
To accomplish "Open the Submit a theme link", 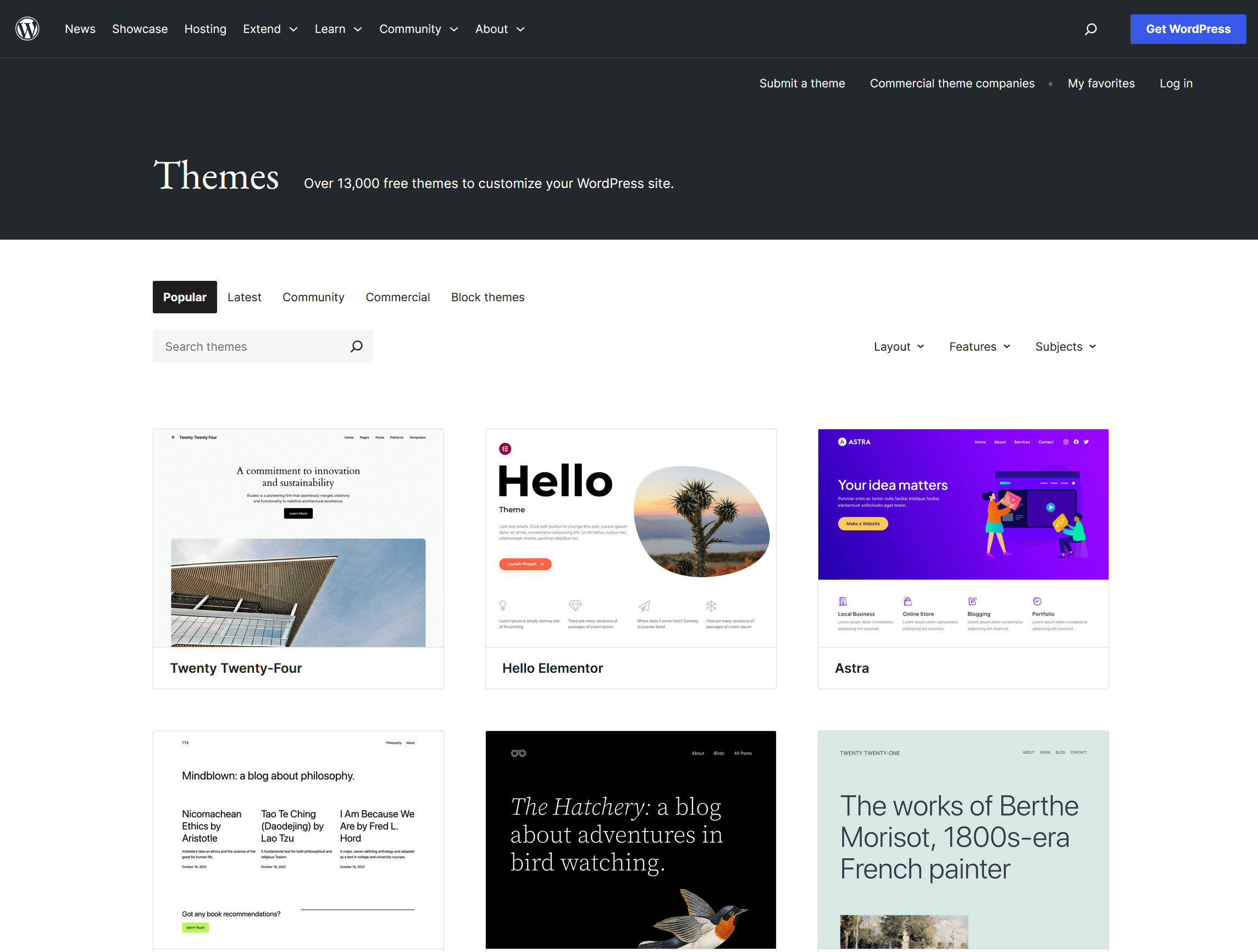I will click(802, 83).
